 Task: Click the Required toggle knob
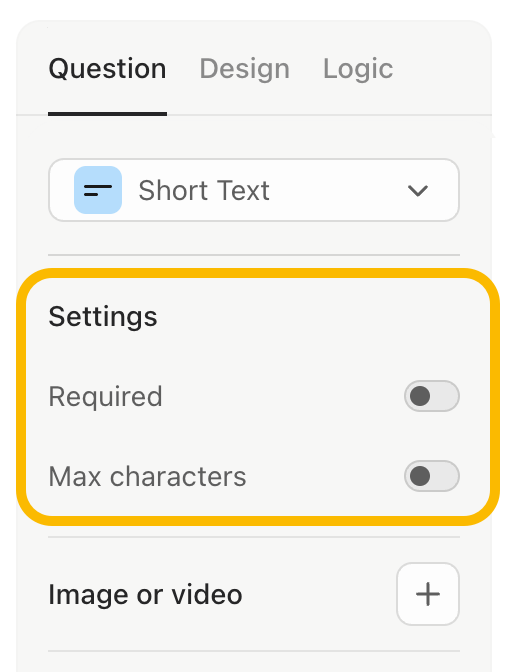420,396
